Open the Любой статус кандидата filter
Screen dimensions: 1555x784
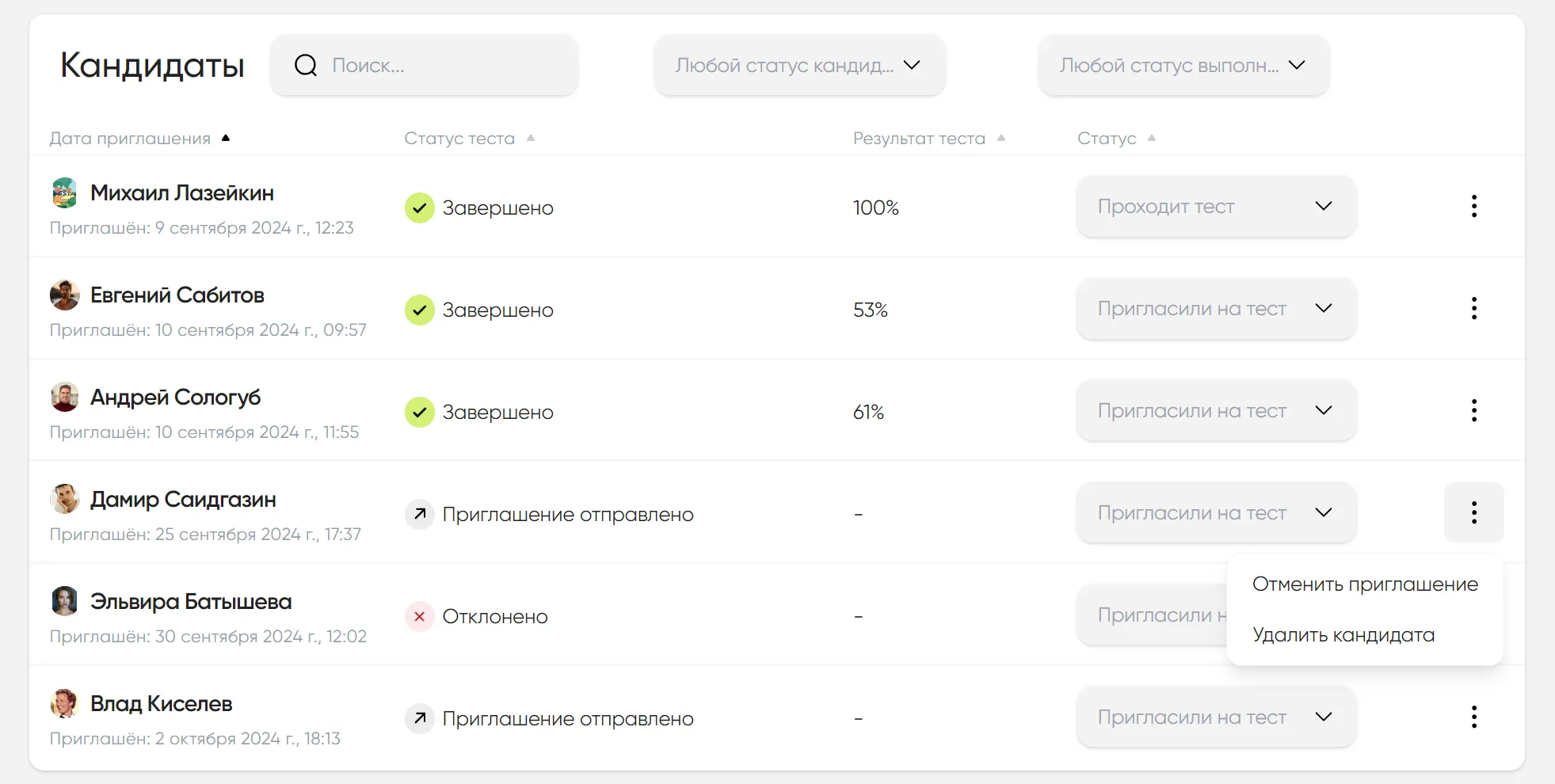coord(798,65)
